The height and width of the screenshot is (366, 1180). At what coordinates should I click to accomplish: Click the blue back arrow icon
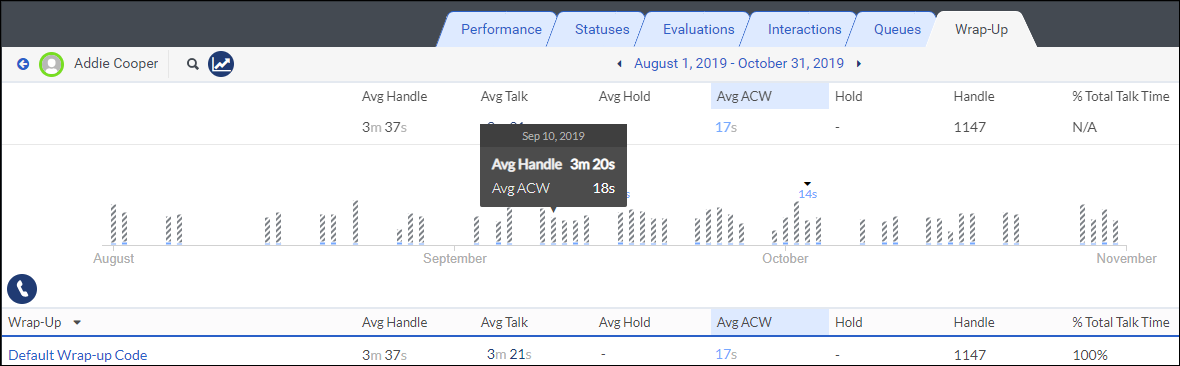23,64
